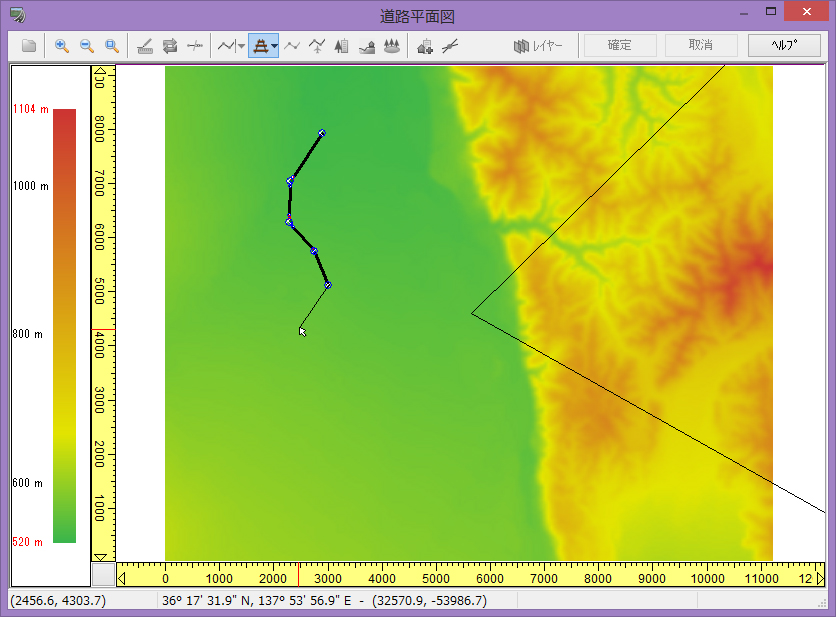Click the elevation color legend gradient bar

[x=64, y=325]
